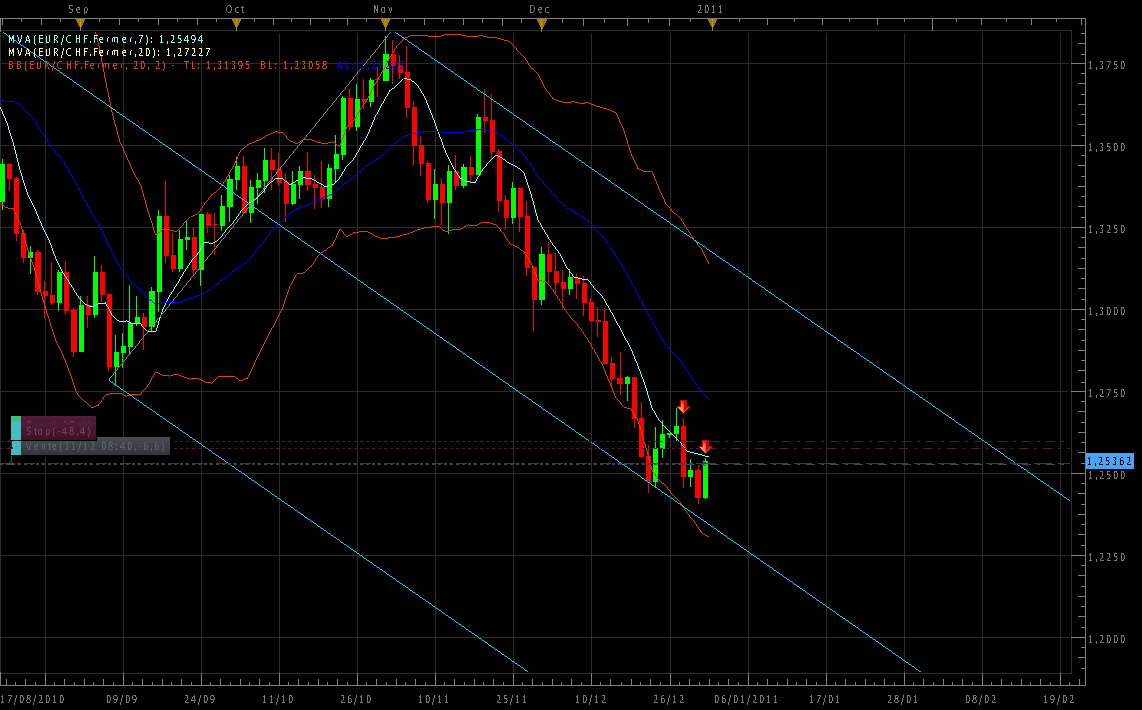Click the orange Dec month marker triangle
Image resolution: width=1142 pixels, height=710 pixels.
tap(541, 23)
